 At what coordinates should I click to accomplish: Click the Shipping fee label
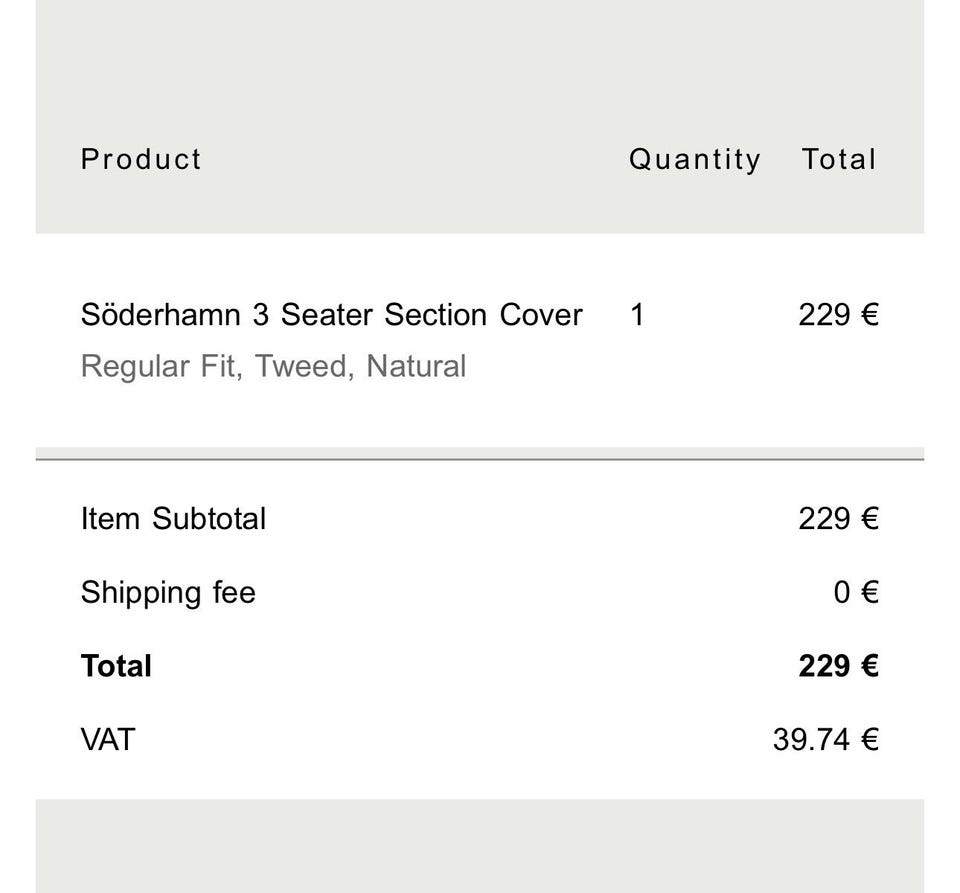tap(168, 593)
